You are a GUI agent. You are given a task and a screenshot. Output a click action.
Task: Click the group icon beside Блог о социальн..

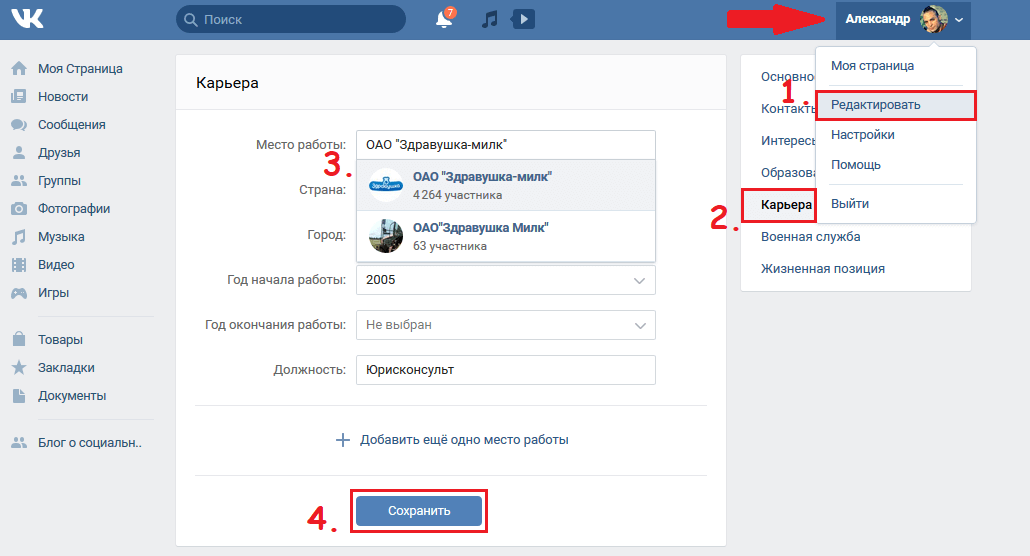click(19, 443)
